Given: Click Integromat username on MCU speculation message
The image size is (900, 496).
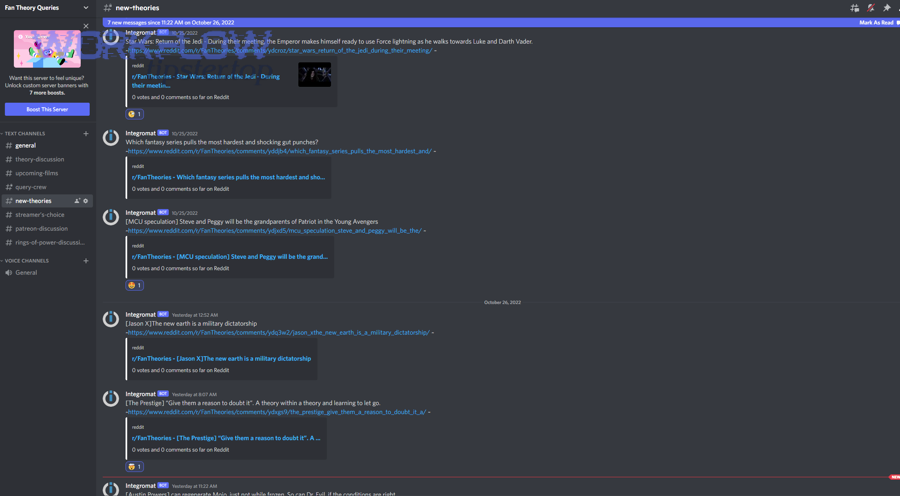Looking at the screenshot, I should pyautogui.click(x=141, y=212).
